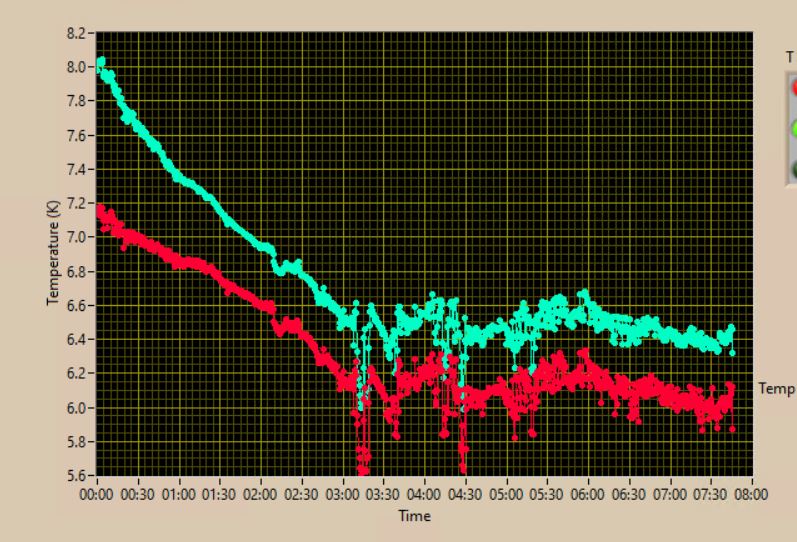Click the 04:00 time axis label
This screenshot has width=797, height=542.
(x=424, y=495)
